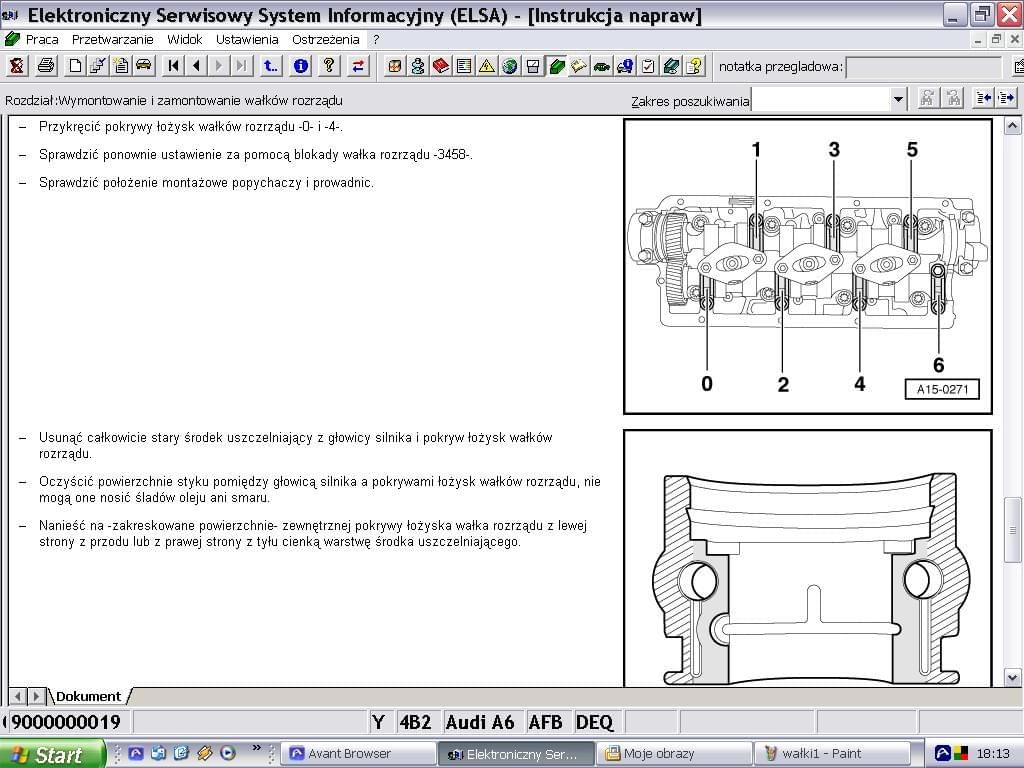Click the half-split box toolbar icon
1024x768 pixels.
click(x=533, y=65)
